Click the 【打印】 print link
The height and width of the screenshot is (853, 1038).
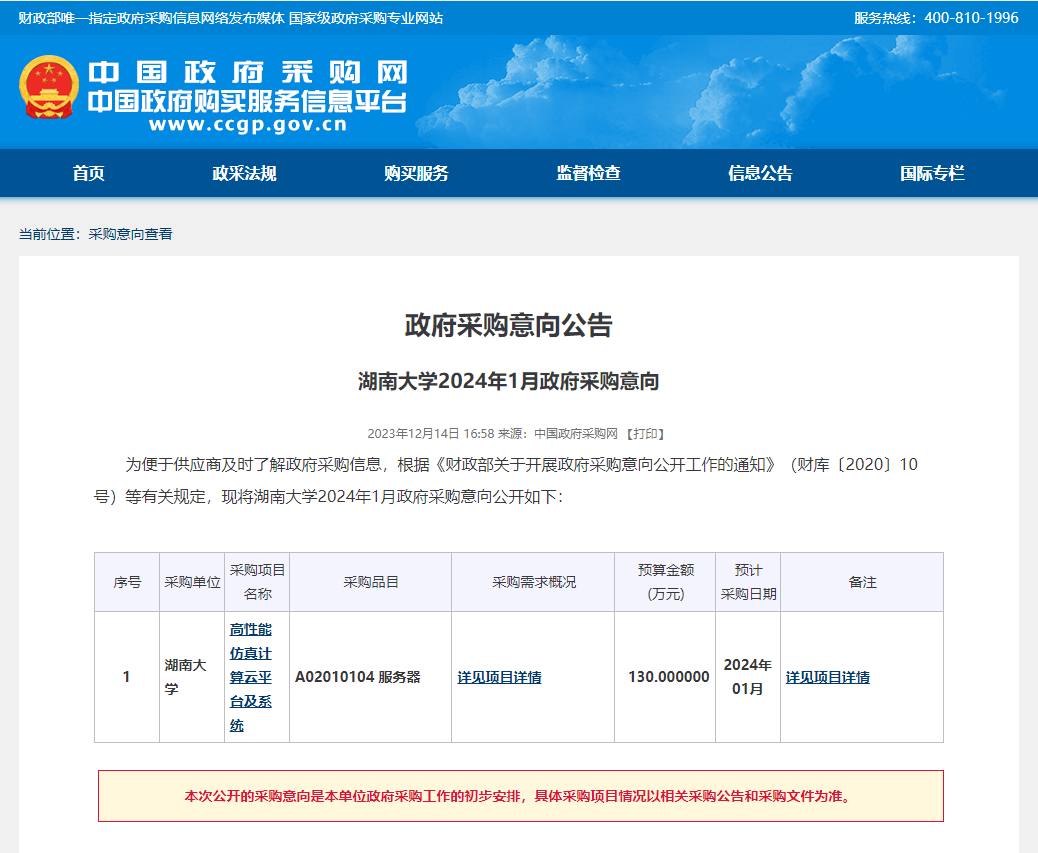645,434
